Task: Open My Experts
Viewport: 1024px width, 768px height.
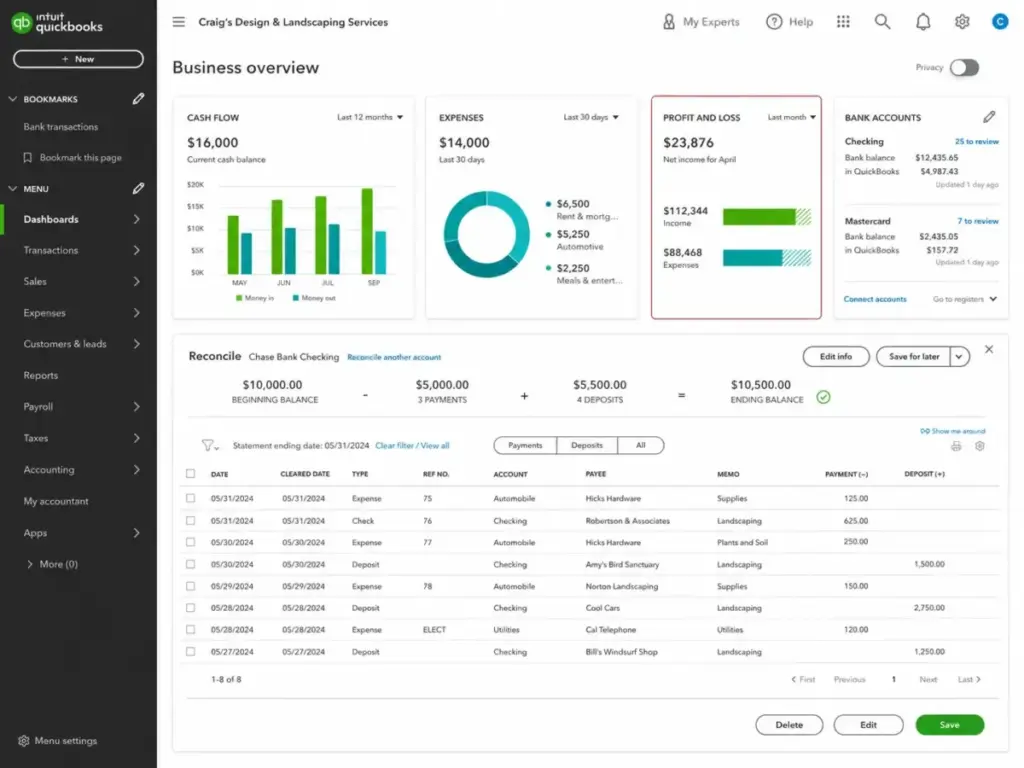Action: [x=701, y=22]
